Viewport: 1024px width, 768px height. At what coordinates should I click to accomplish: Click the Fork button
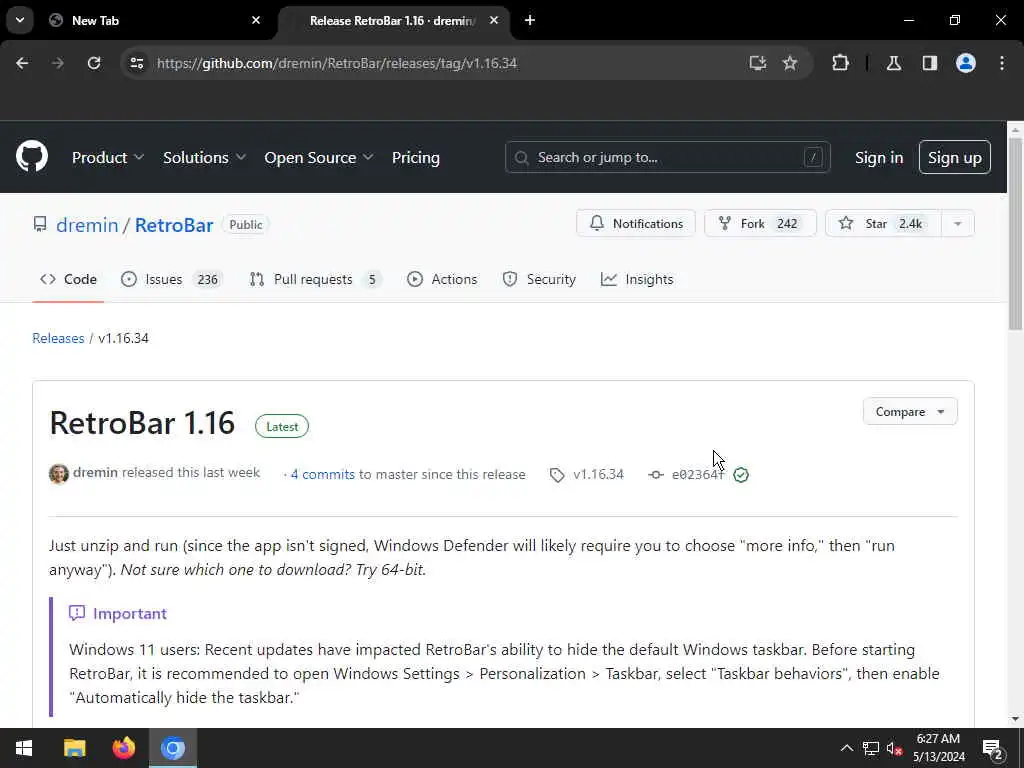(760, 223)
